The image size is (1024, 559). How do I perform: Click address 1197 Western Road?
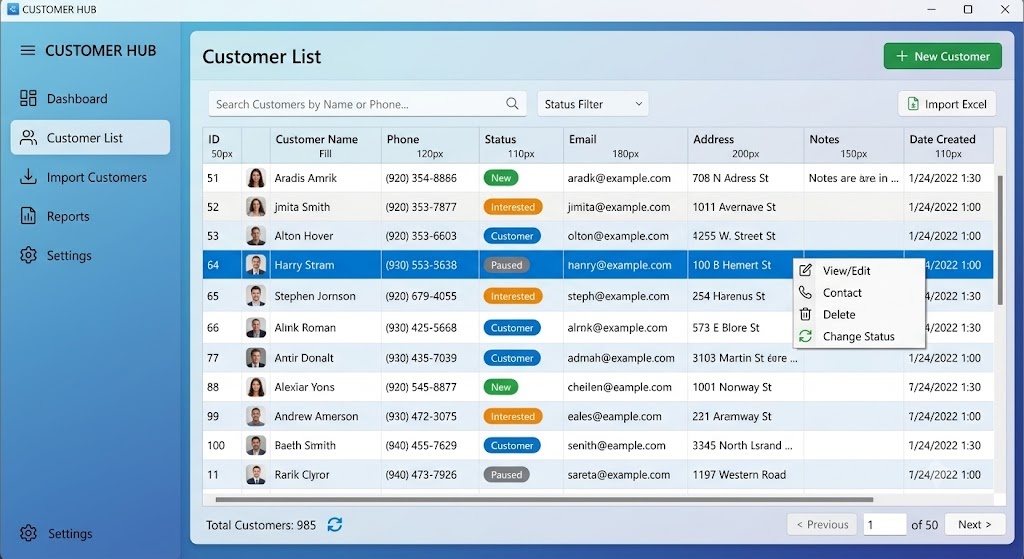click(x=739, y=475)
